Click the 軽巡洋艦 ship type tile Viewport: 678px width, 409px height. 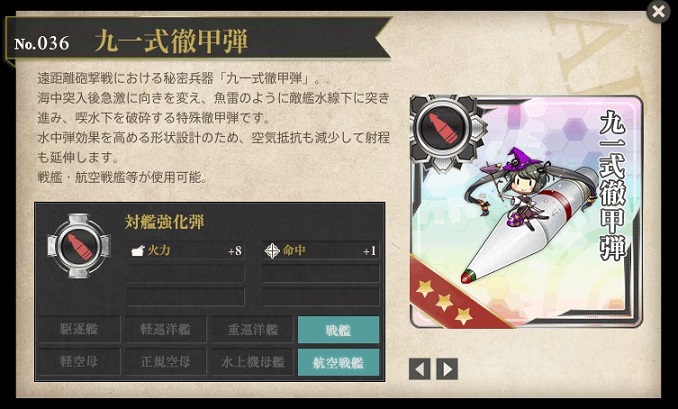pos(166,329)
